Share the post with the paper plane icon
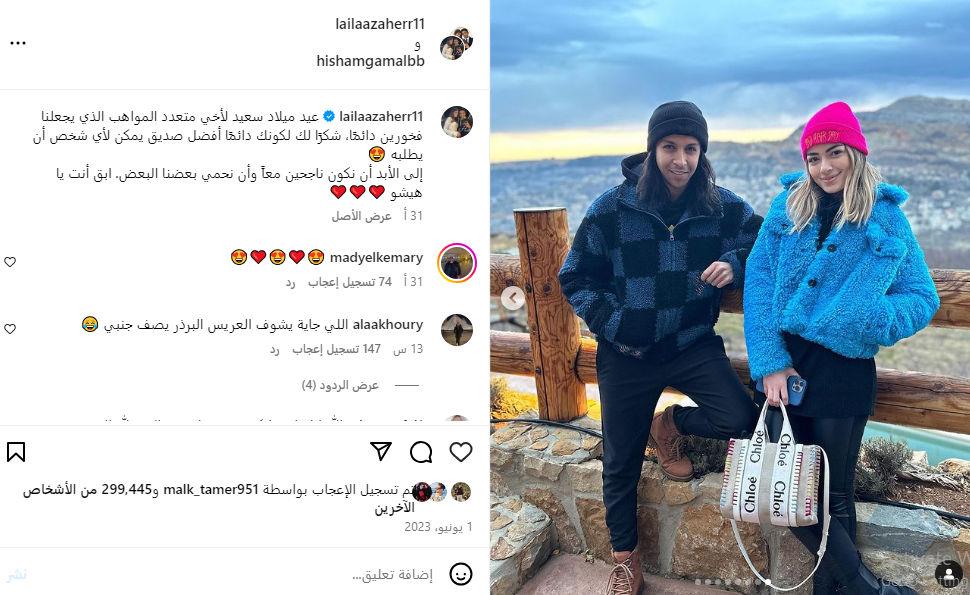This screenshot has height=595, width=970. 380,452
